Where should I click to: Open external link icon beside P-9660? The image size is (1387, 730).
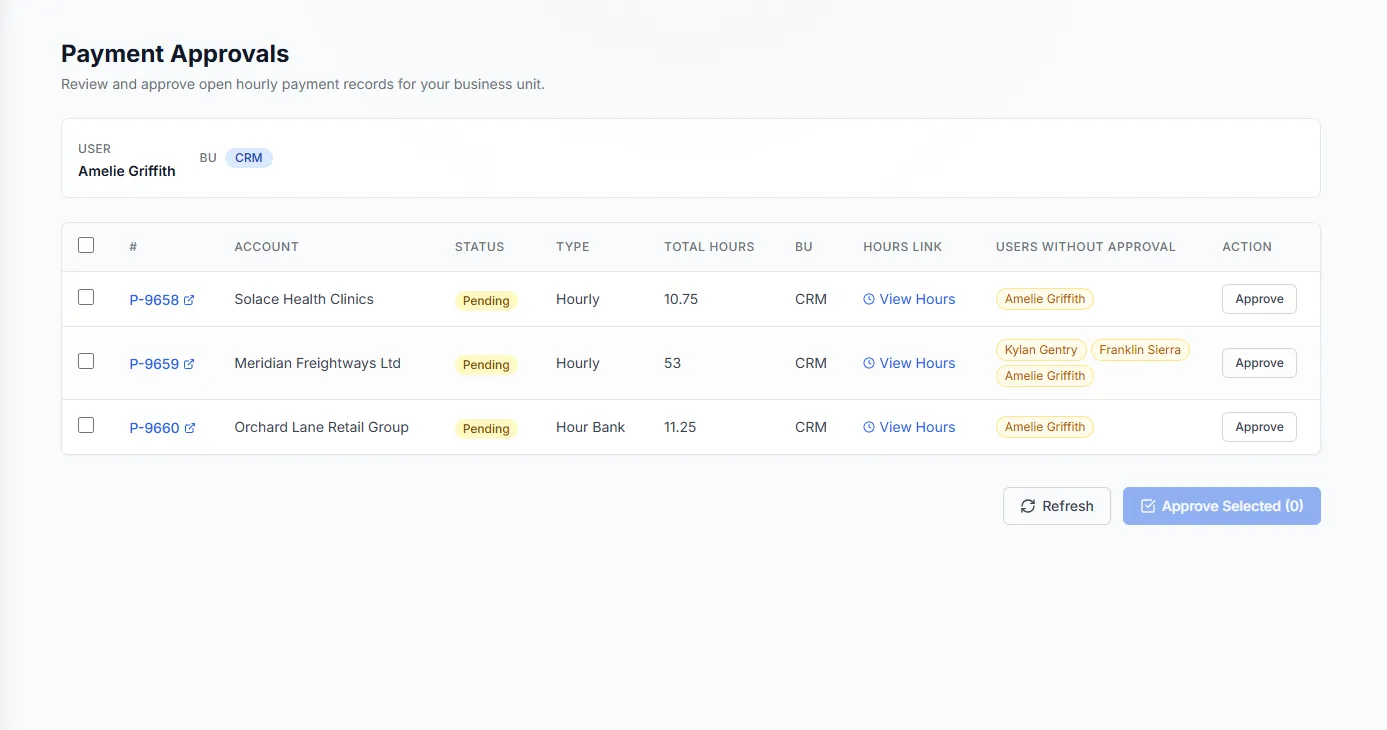click(189, 428)
